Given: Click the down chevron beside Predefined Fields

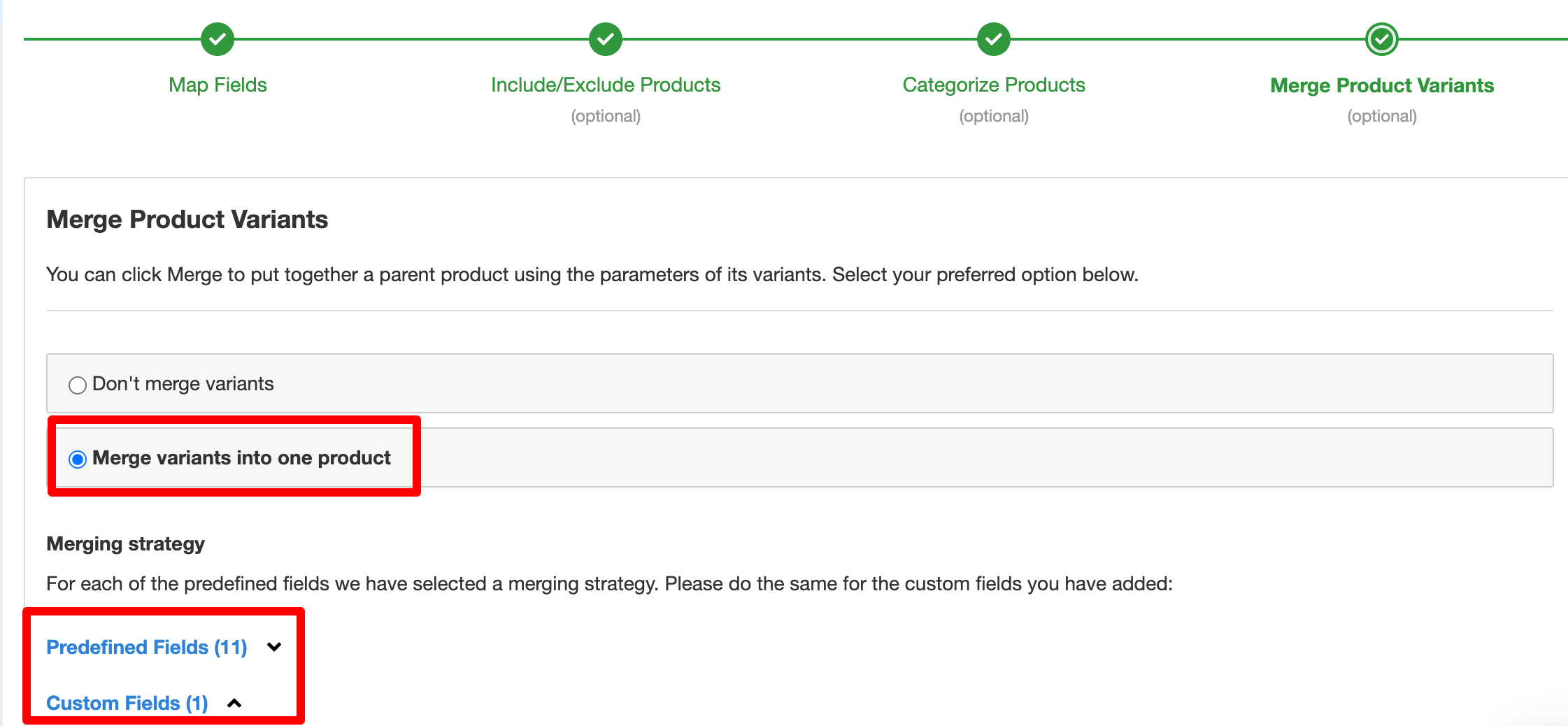Looking at the screenshot, I should (x=274, y=647).
